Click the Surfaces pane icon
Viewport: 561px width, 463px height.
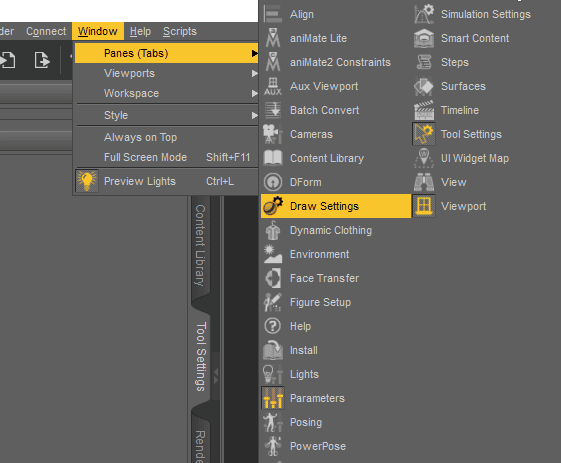(424, 86)
